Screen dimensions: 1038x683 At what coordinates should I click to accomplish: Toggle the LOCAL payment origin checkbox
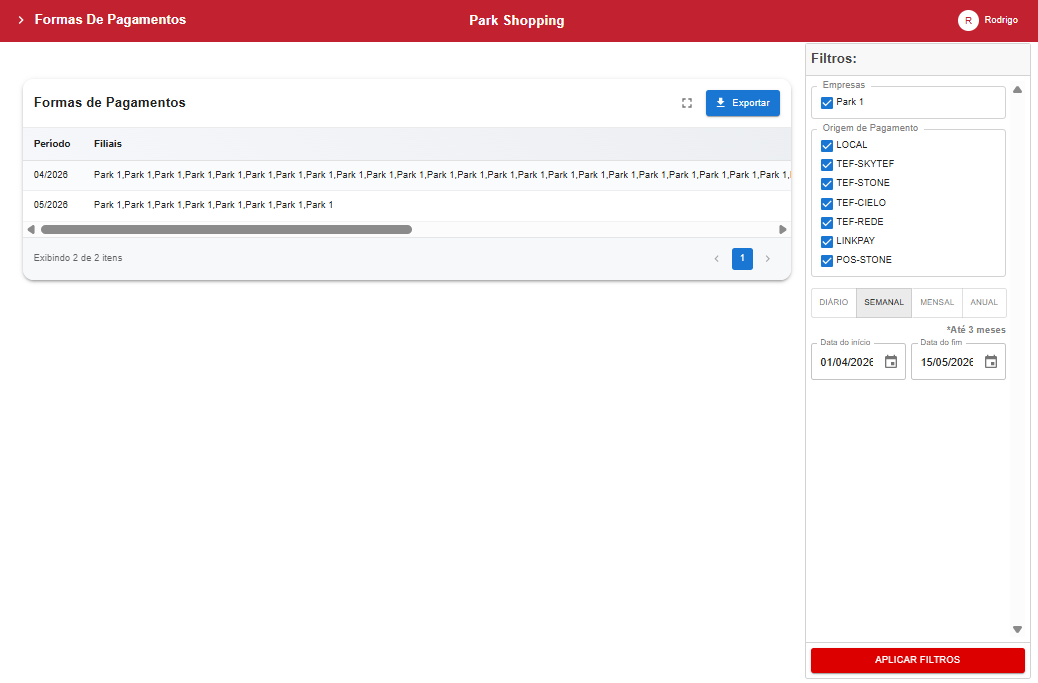(827, 146)
